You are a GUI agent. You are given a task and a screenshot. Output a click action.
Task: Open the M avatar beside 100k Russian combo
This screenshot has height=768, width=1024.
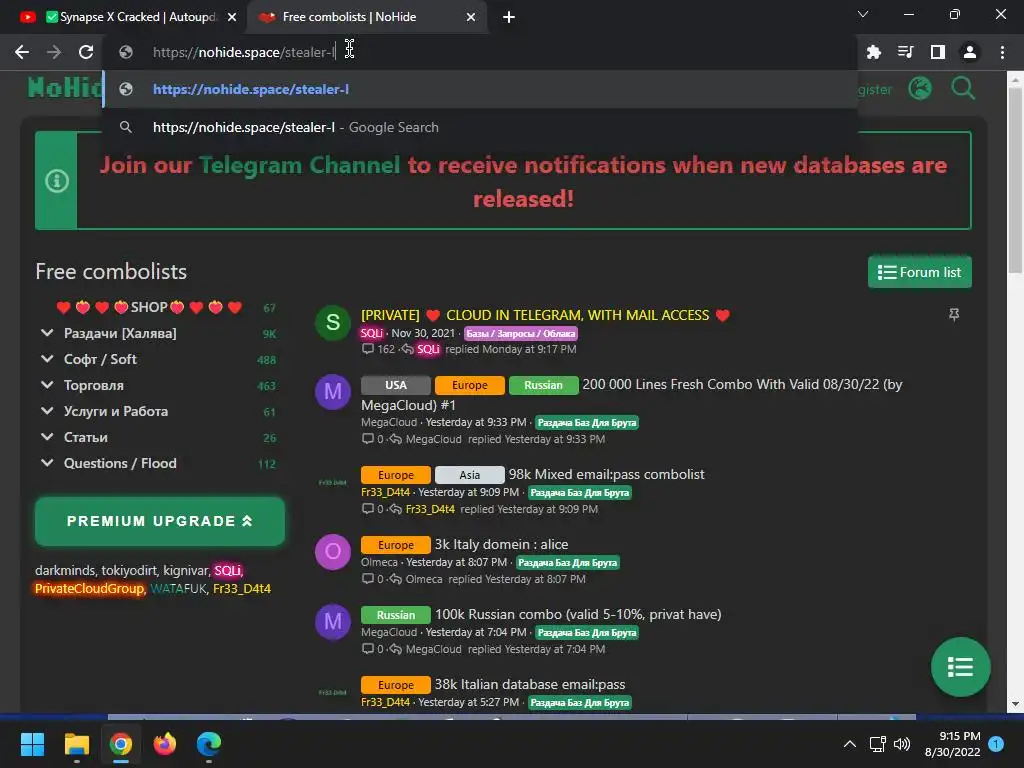[333, 622]
